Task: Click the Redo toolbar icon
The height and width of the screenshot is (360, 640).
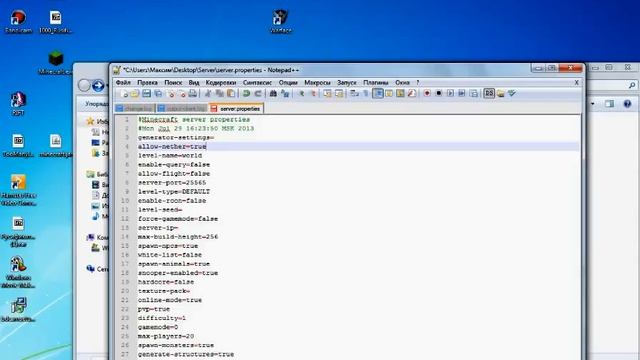Action: (258, 93)
